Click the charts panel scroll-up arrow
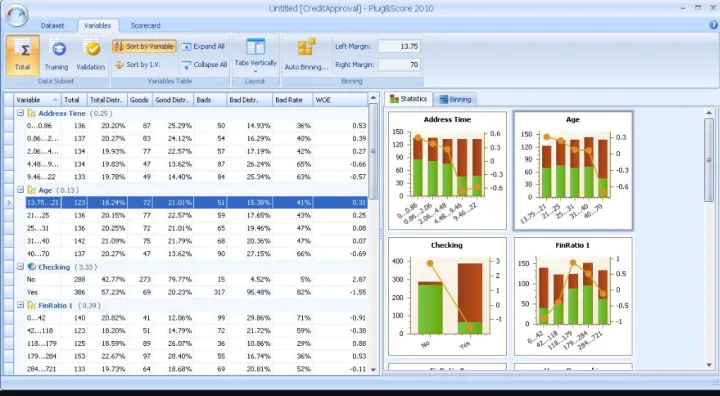Viewport: 720px width, 396px height. pyautogui.click(x=709, y=112)
